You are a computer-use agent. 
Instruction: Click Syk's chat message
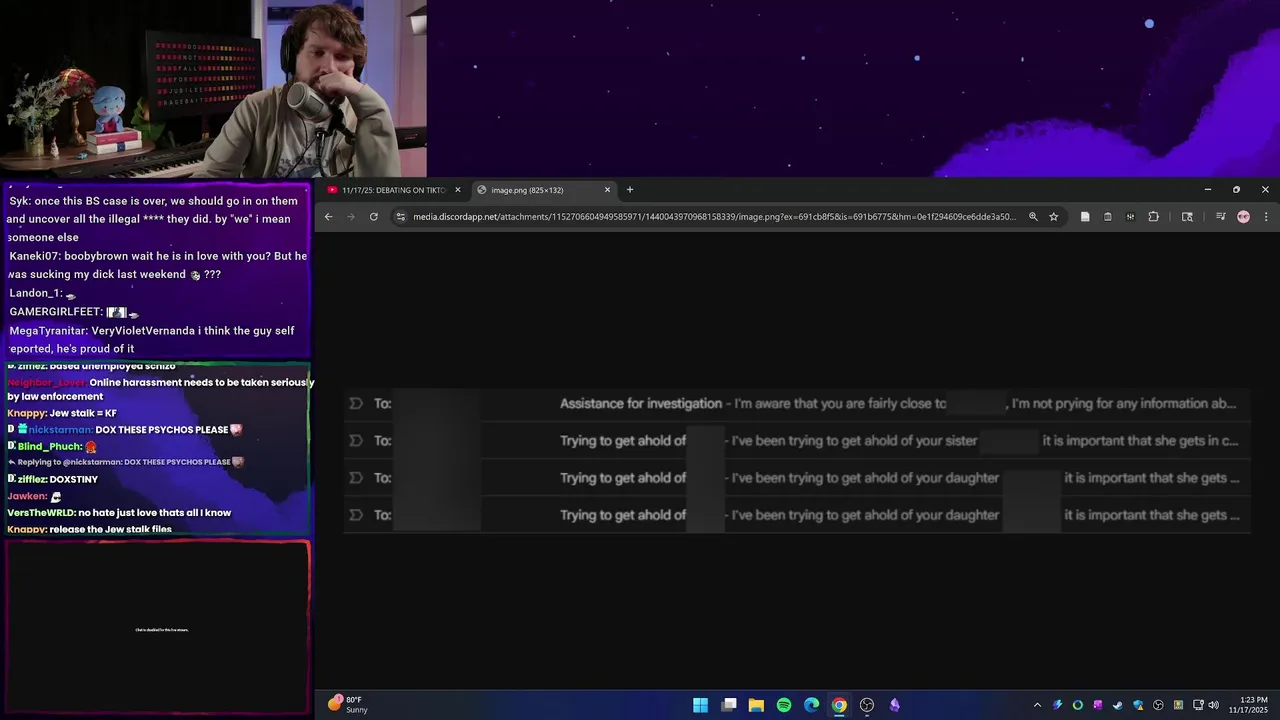click(155, 219)
